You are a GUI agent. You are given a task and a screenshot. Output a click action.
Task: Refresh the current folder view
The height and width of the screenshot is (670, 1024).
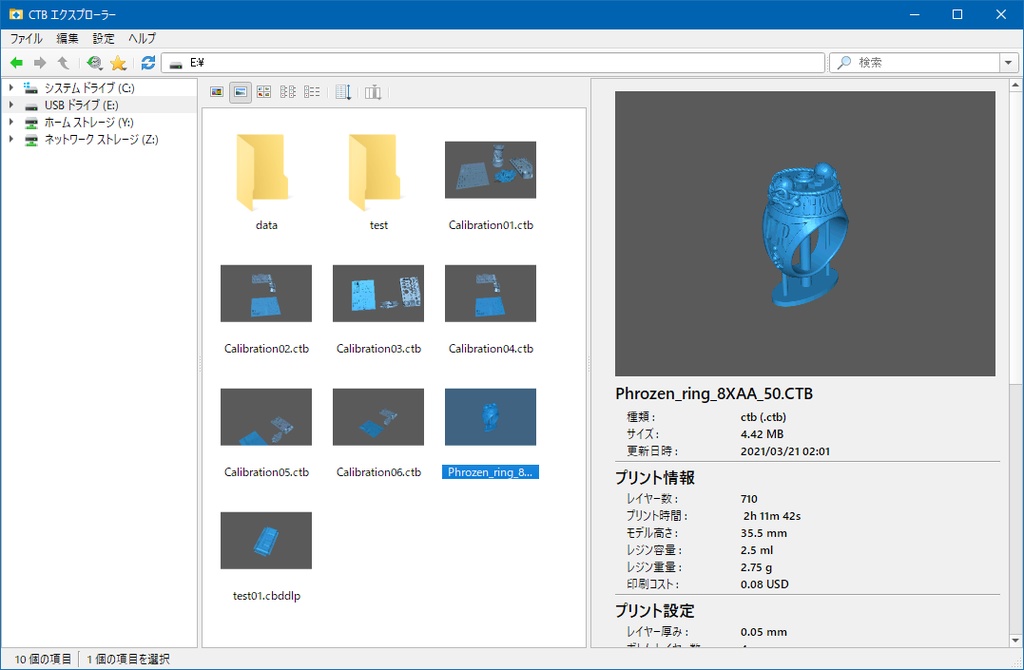148,63
